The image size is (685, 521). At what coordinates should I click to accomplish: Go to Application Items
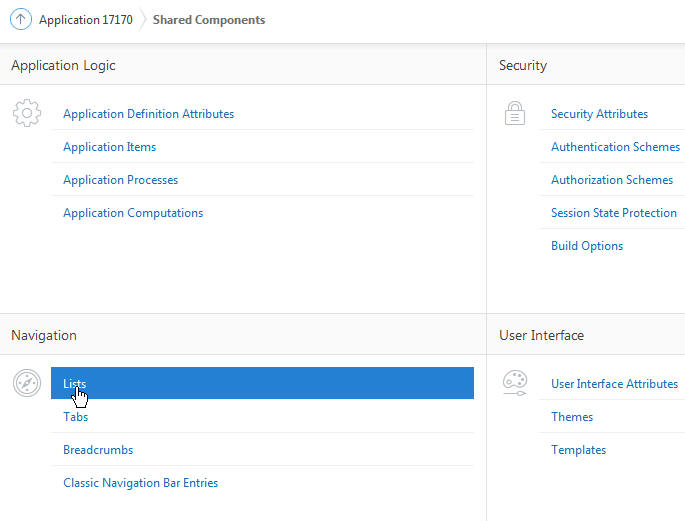[109, 147]
